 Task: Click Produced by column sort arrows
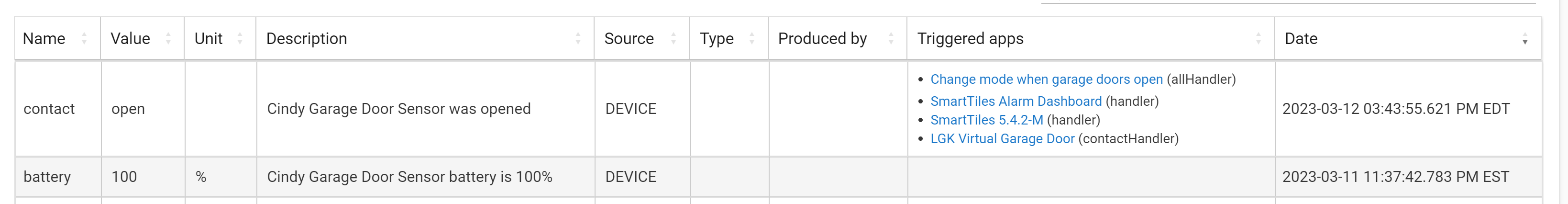tap(891, 38)
